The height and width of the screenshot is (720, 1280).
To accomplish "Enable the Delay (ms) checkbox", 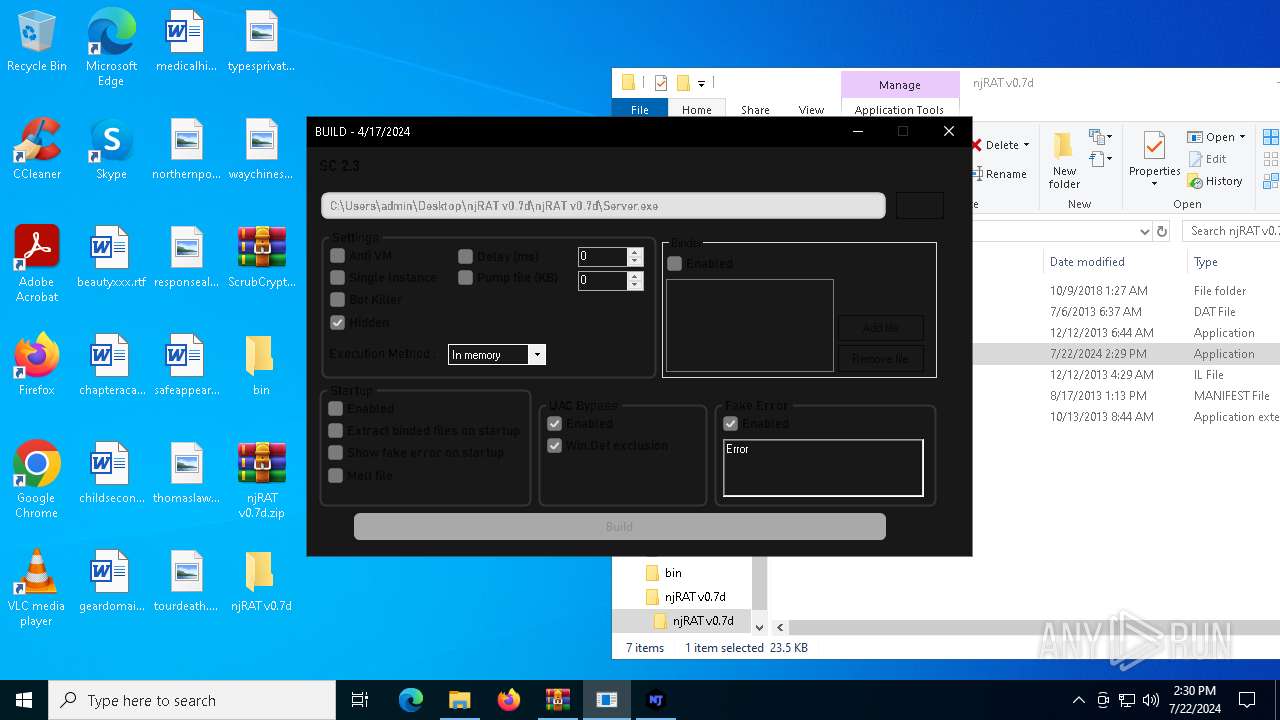I will pos(466,256).
